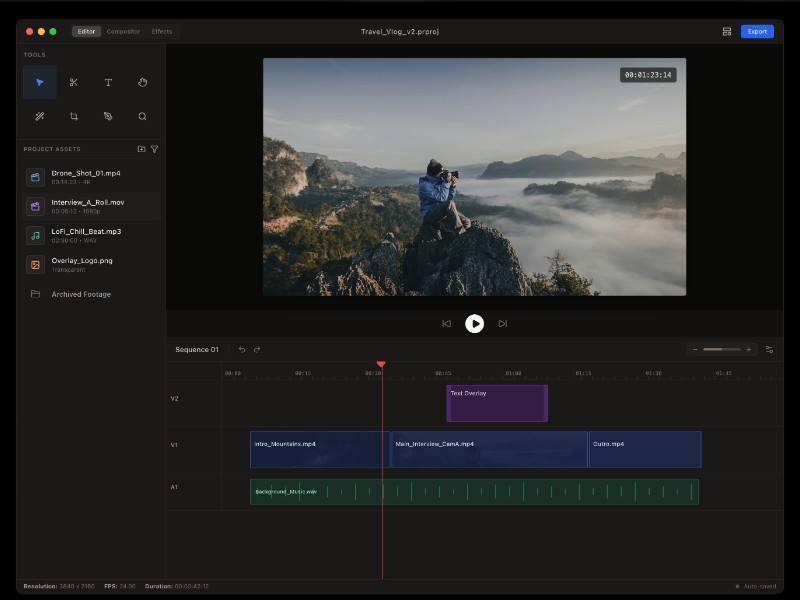This screenshot has width=800, height=600.
Task: Select the arrow Selection tool
Action: [x=38, y=82]
